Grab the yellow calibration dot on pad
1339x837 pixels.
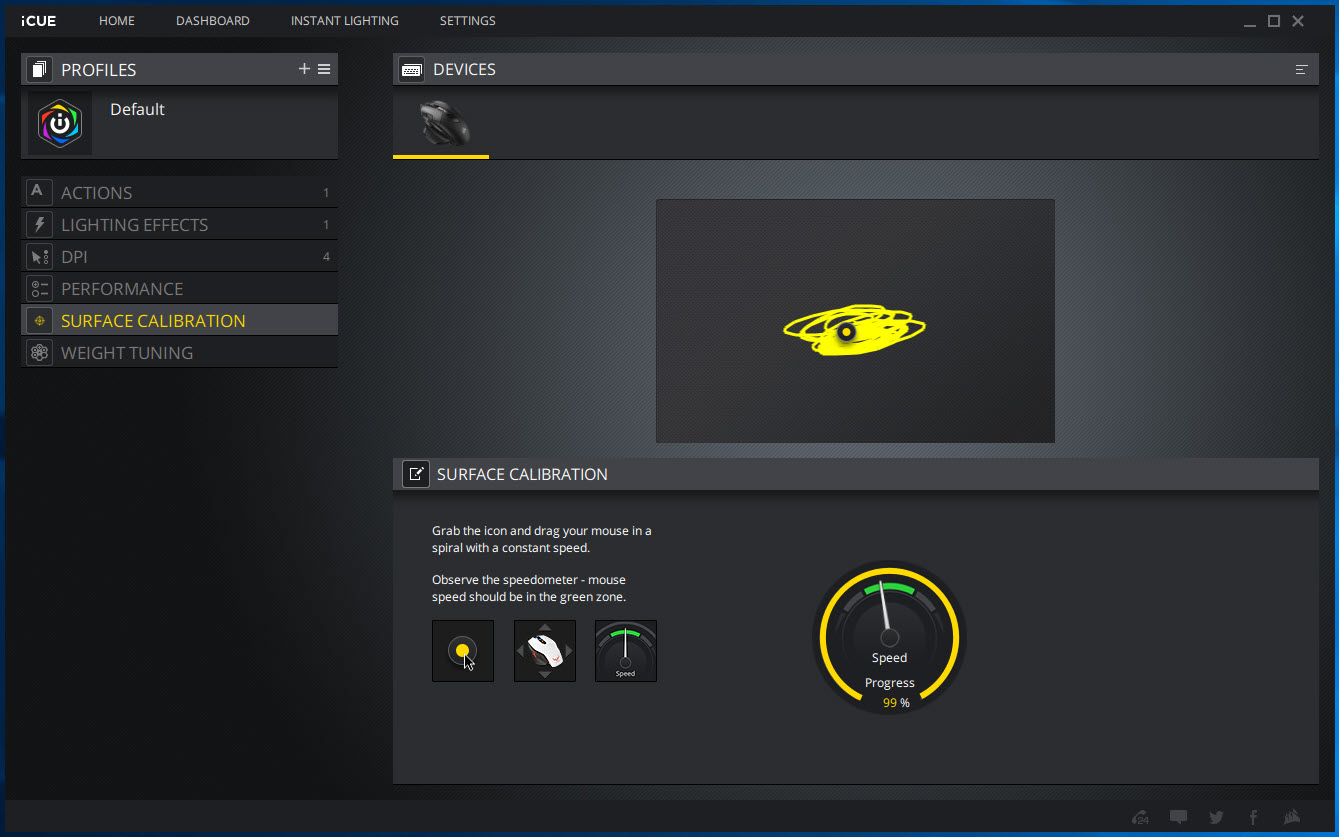click(846, 332)
